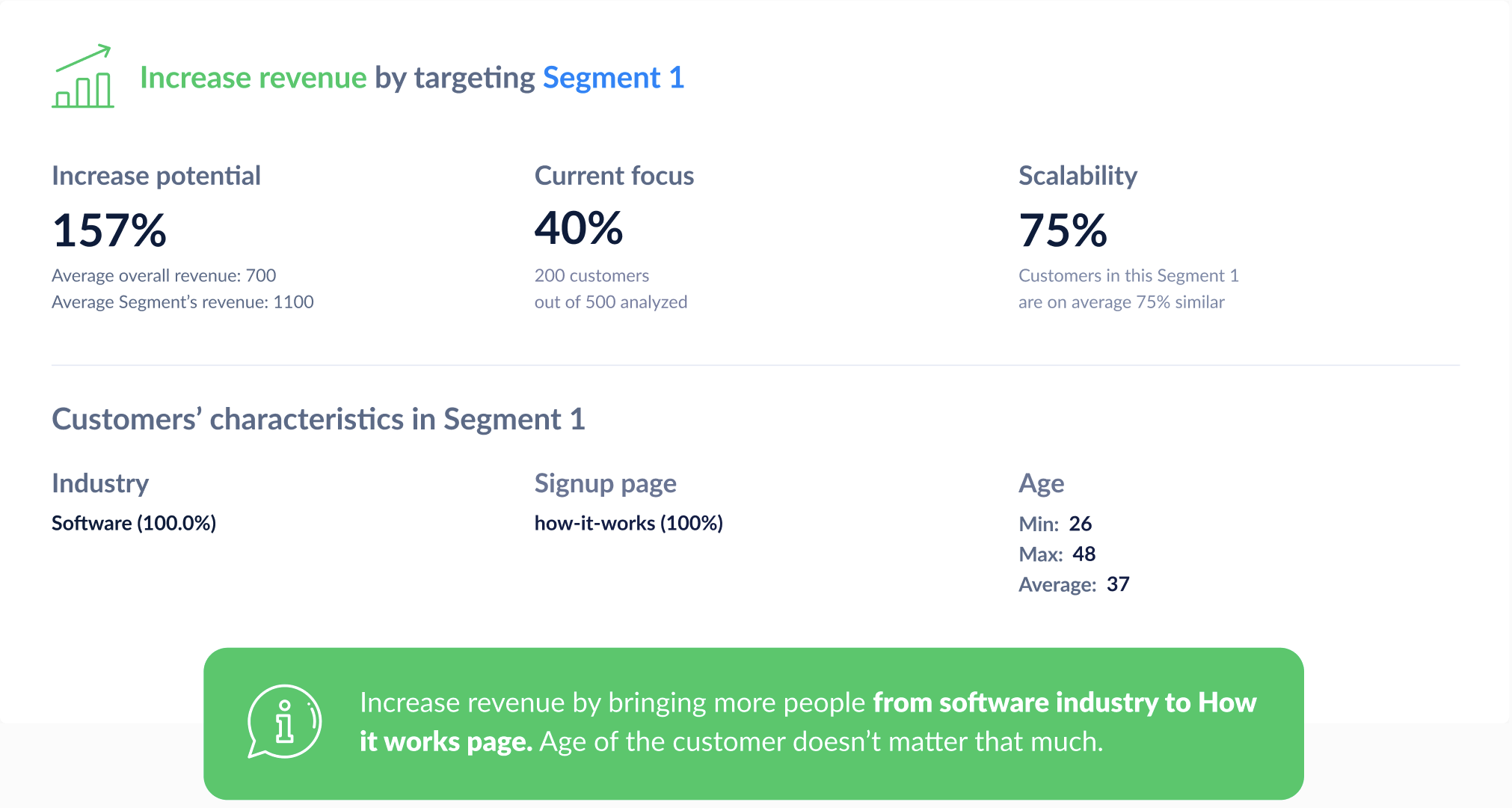
Task: Click the info speech bubble icon
Action: (x=284, y=722)
